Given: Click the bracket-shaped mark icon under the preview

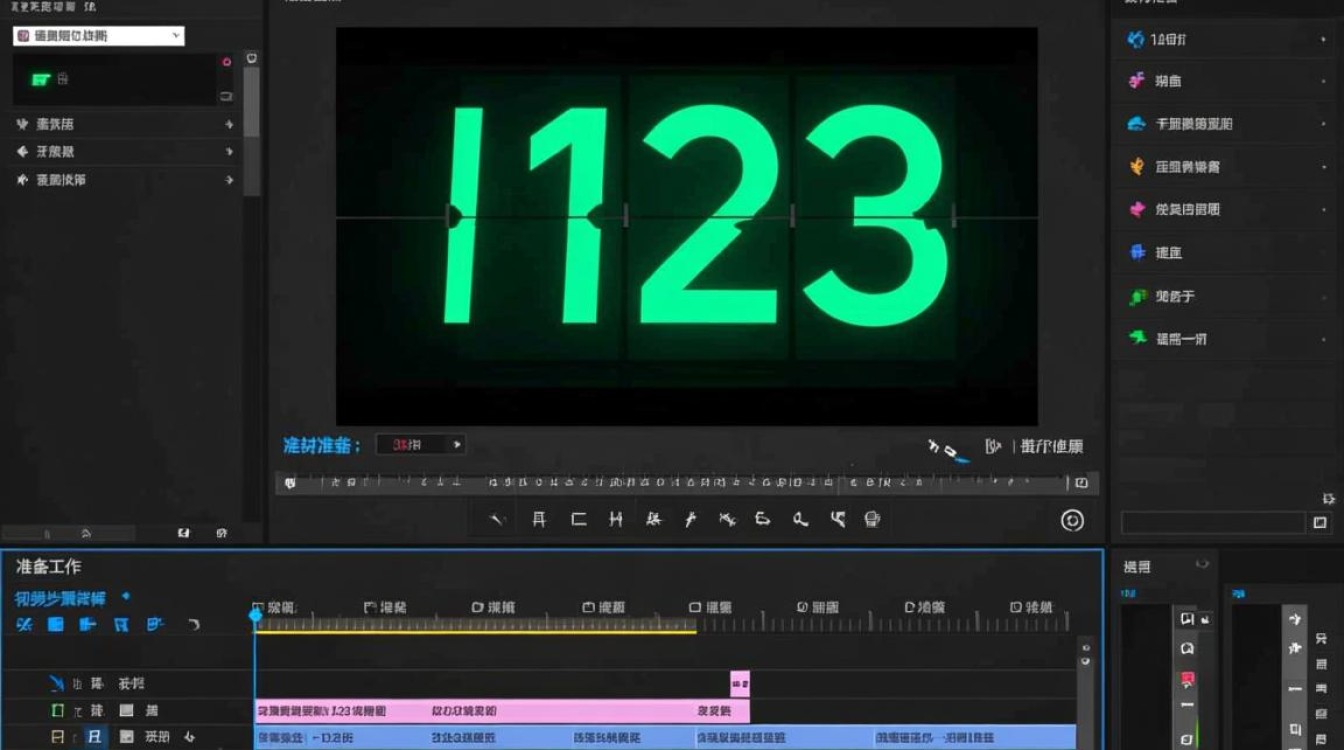Looking at the screenshot, I should tap(578, 519).
